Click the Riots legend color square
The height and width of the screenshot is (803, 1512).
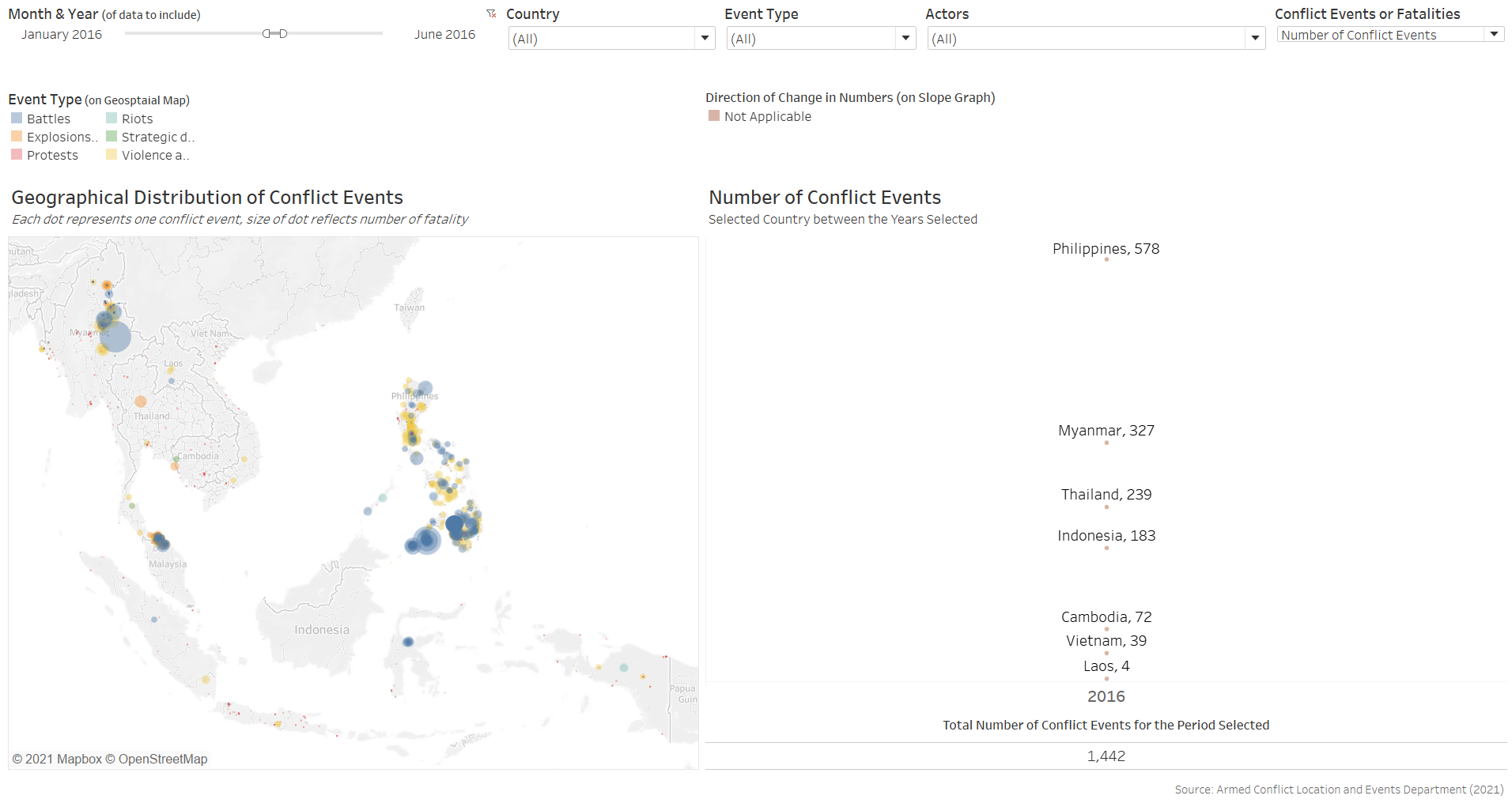point(112,119)
